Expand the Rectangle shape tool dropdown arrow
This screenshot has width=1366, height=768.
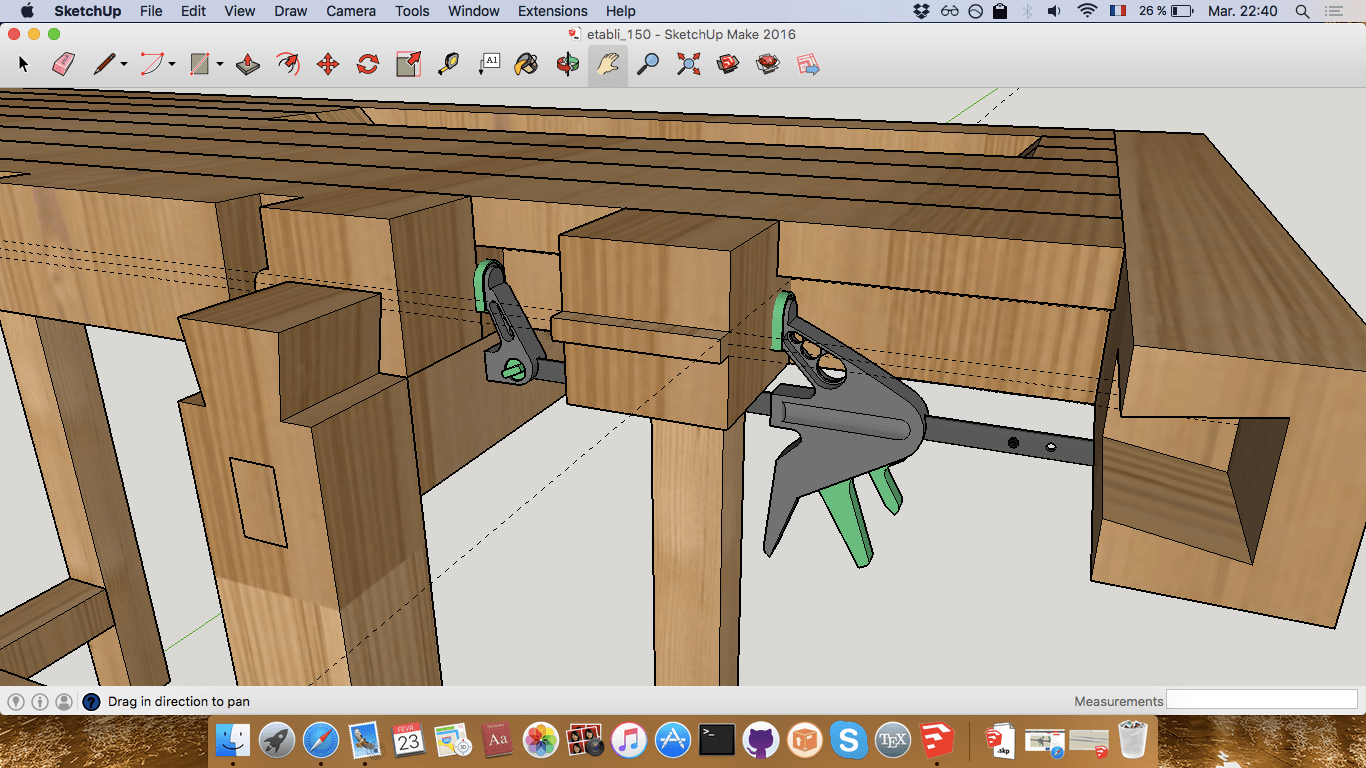[219, 65]
